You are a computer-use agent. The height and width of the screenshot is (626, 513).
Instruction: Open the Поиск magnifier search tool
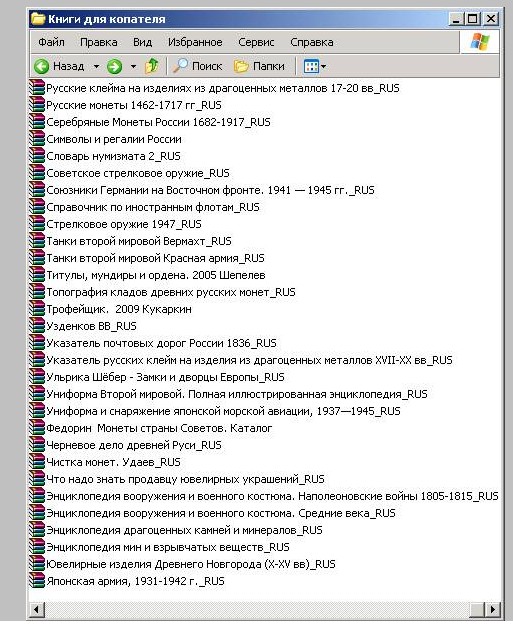click(198, 66)
